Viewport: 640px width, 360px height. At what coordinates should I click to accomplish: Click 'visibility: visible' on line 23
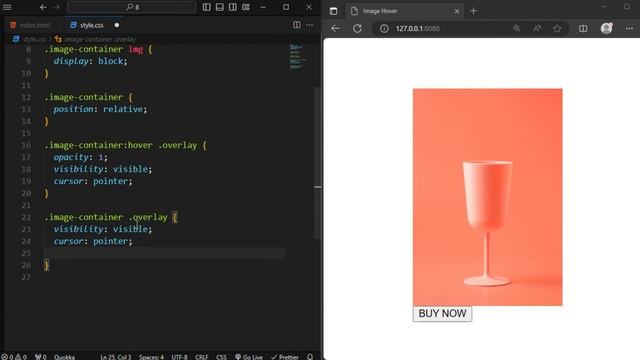103,229
